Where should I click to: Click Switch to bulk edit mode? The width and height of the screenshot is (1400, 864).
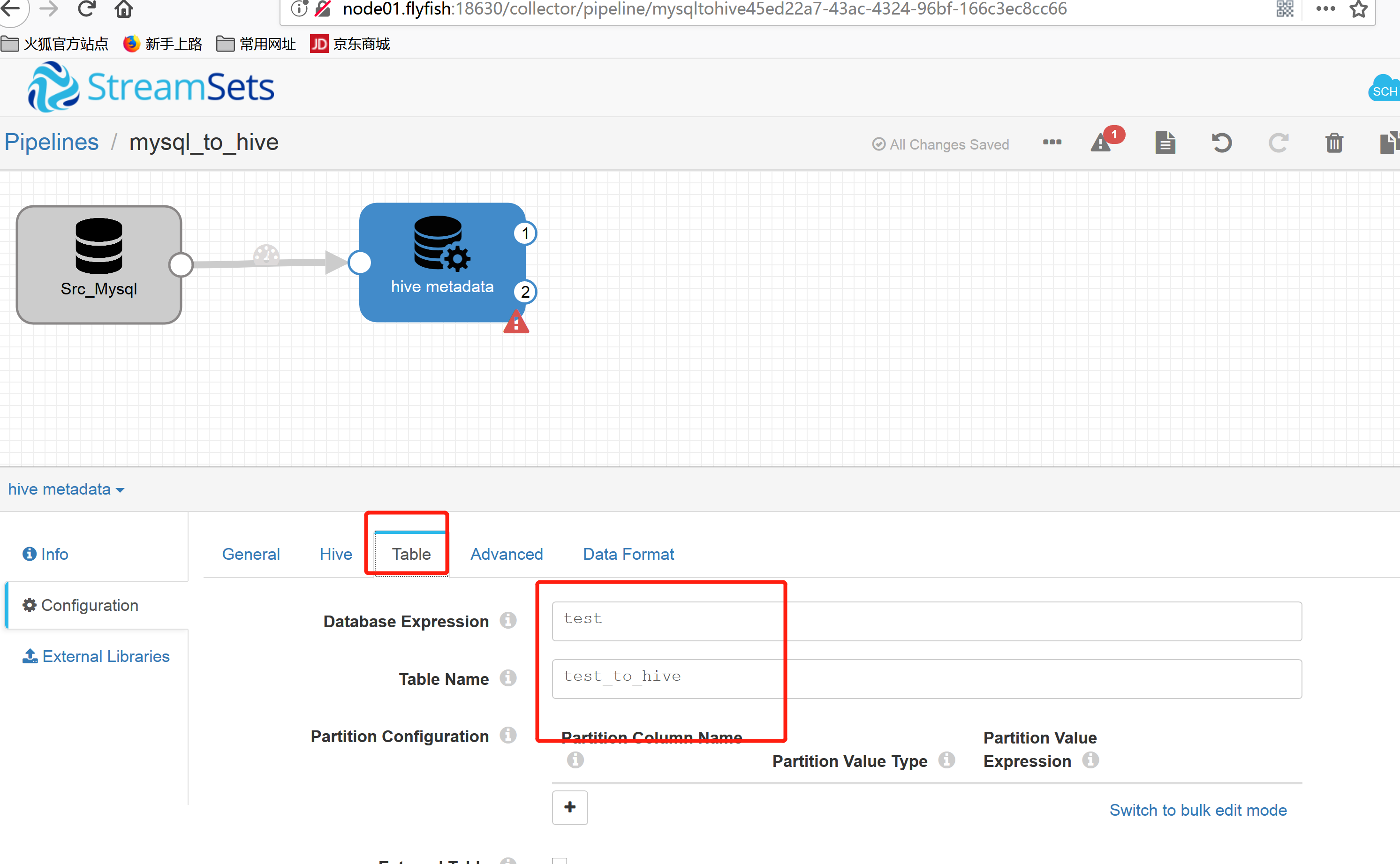(1198, 810)
